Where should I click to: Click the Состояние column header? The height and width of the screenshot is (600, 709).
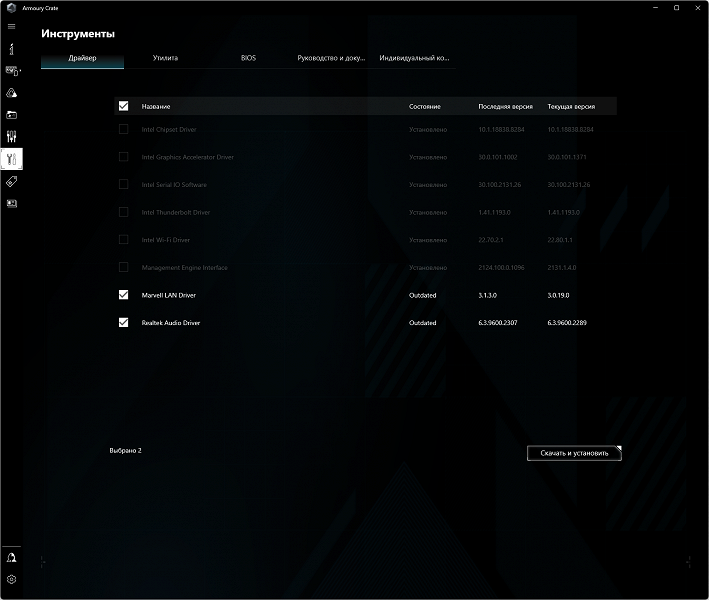425,107
